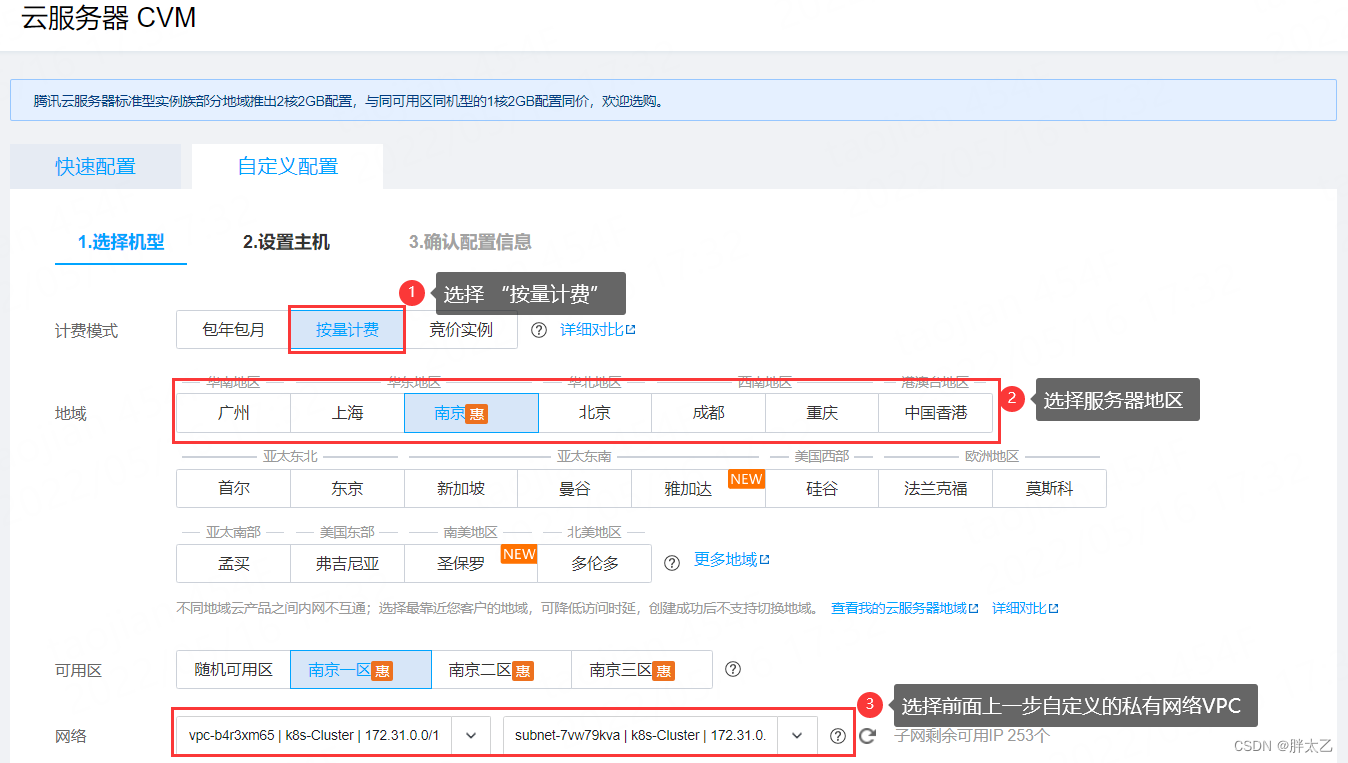Switch availability zone to 南京二区

click(492, 669)
